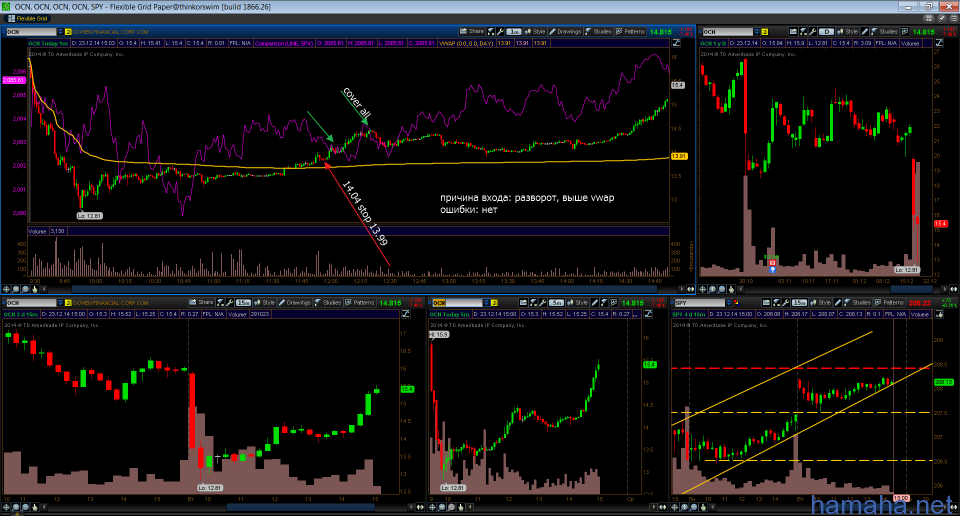Switch to the Flexible Grid tab
This screenshot has height=516, width=960.
28,18
